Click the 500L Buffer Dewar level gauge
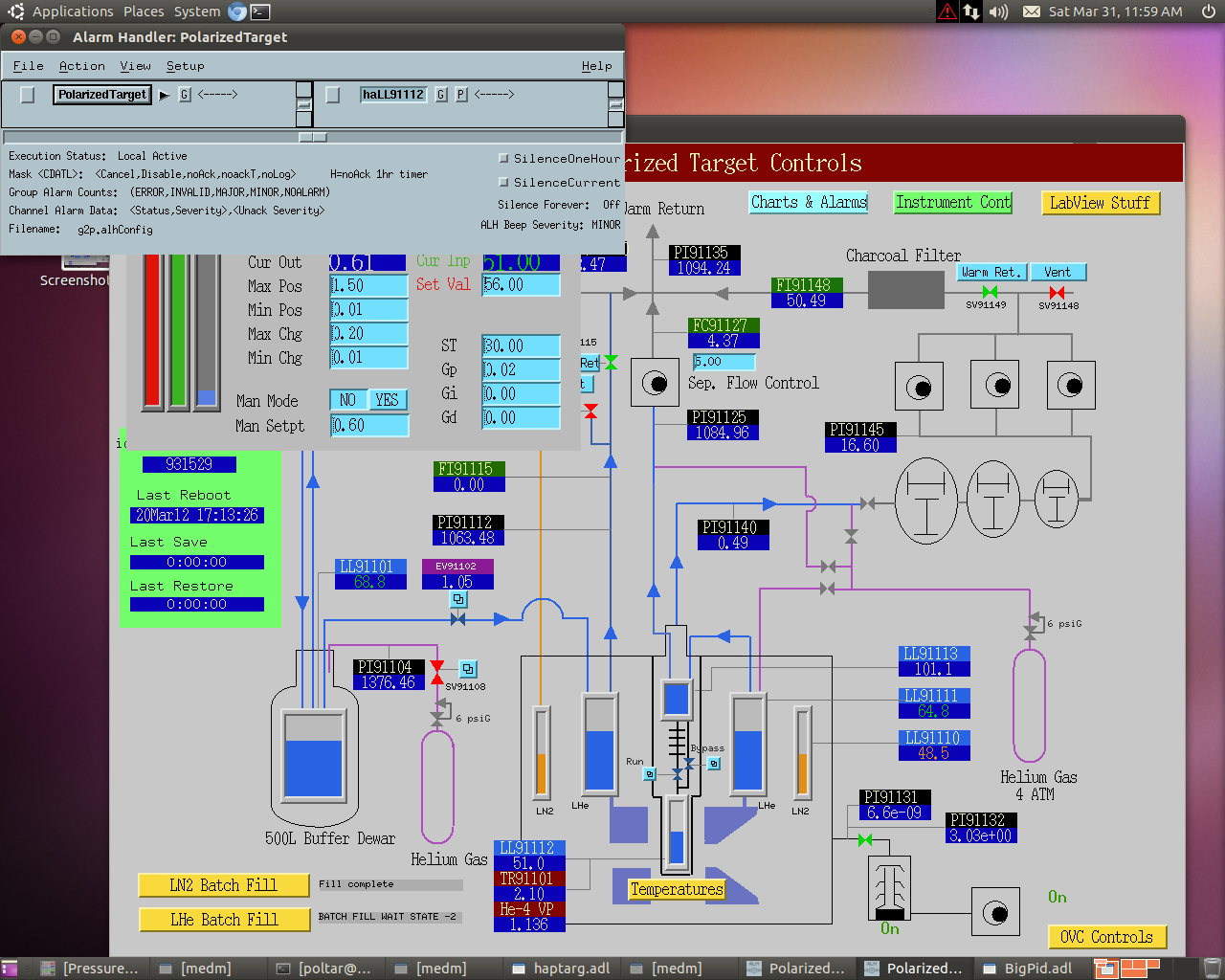 314,755
